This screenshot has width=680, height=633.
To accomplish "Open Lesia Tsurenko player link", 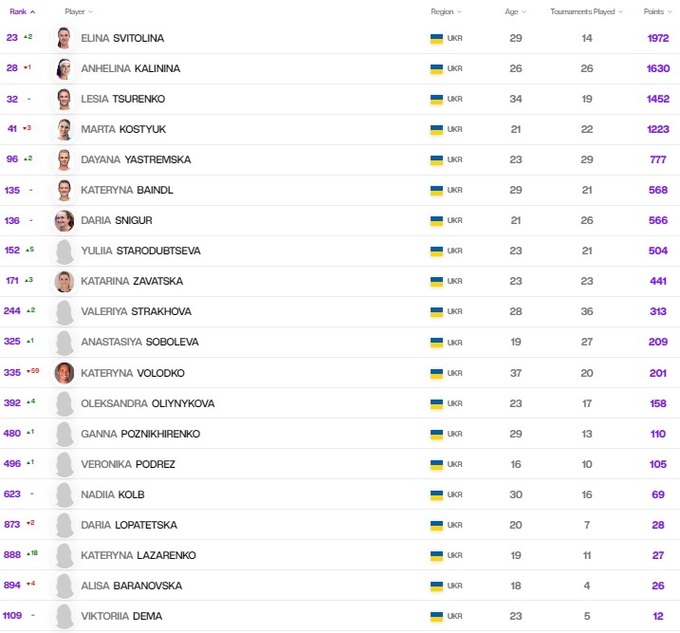I will (123, 99).
